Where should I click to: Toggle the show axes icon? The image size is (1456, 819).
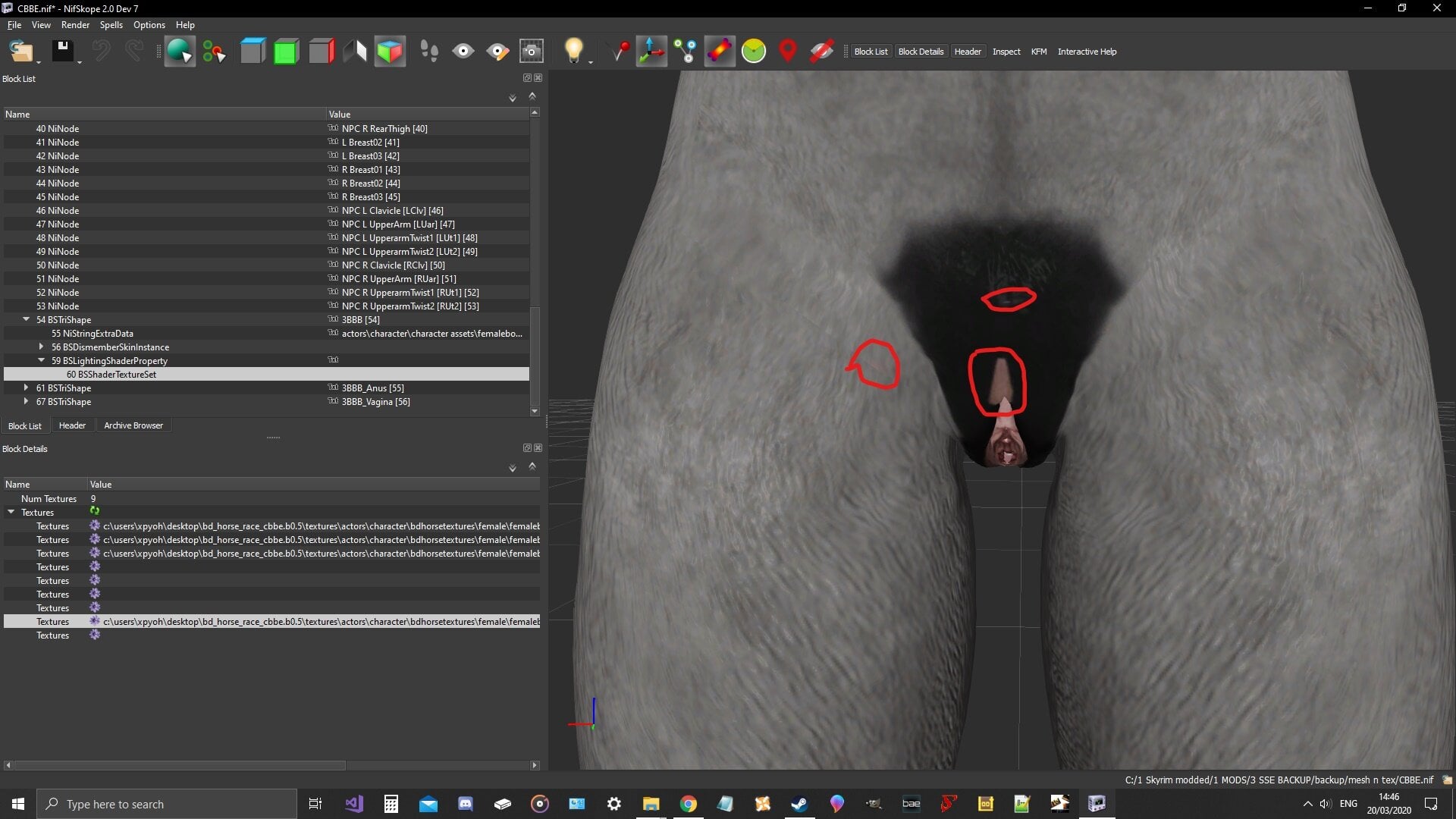(651, 52)
